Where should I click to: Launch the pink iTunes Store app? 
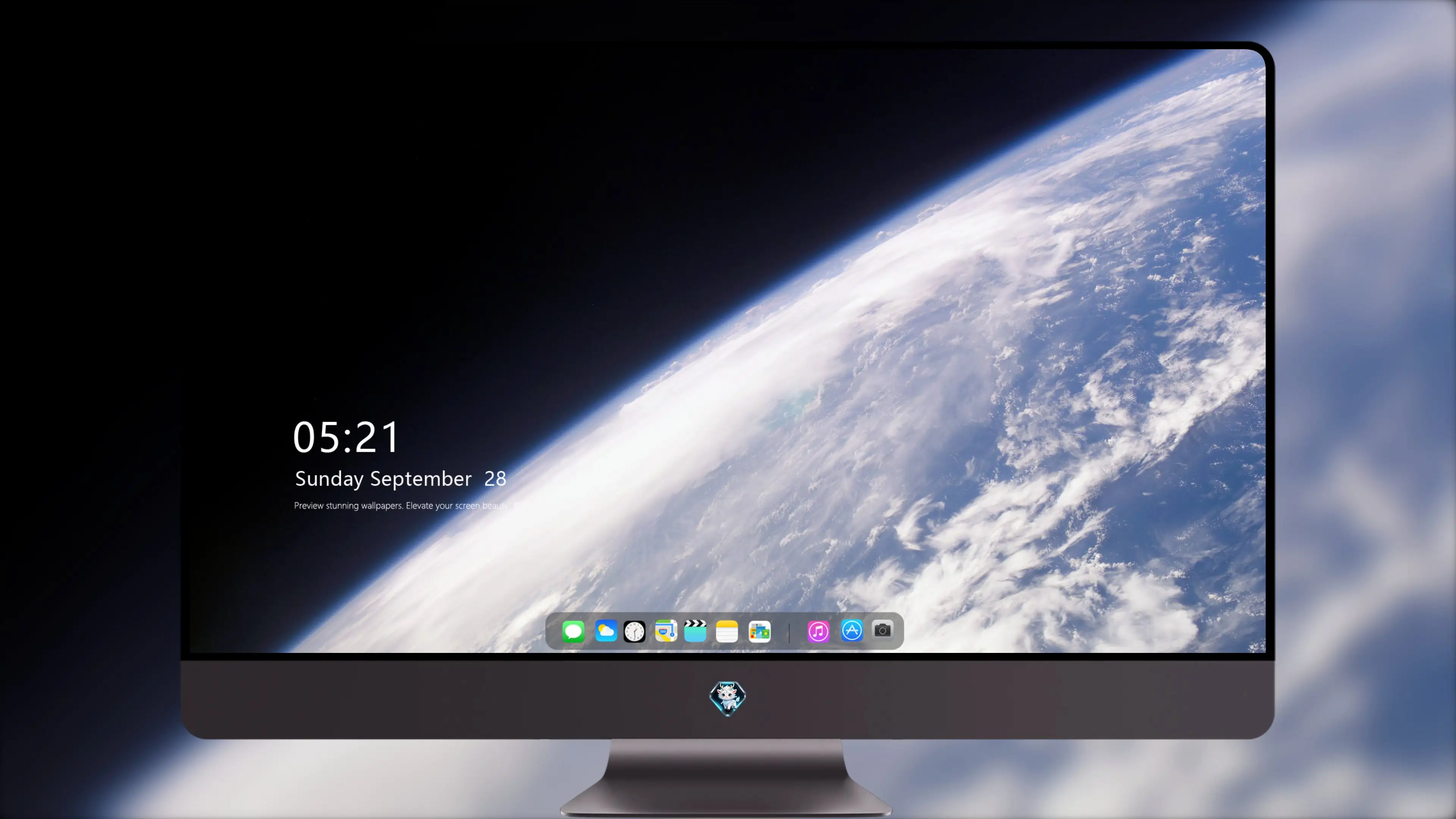[x=819, y=631]
